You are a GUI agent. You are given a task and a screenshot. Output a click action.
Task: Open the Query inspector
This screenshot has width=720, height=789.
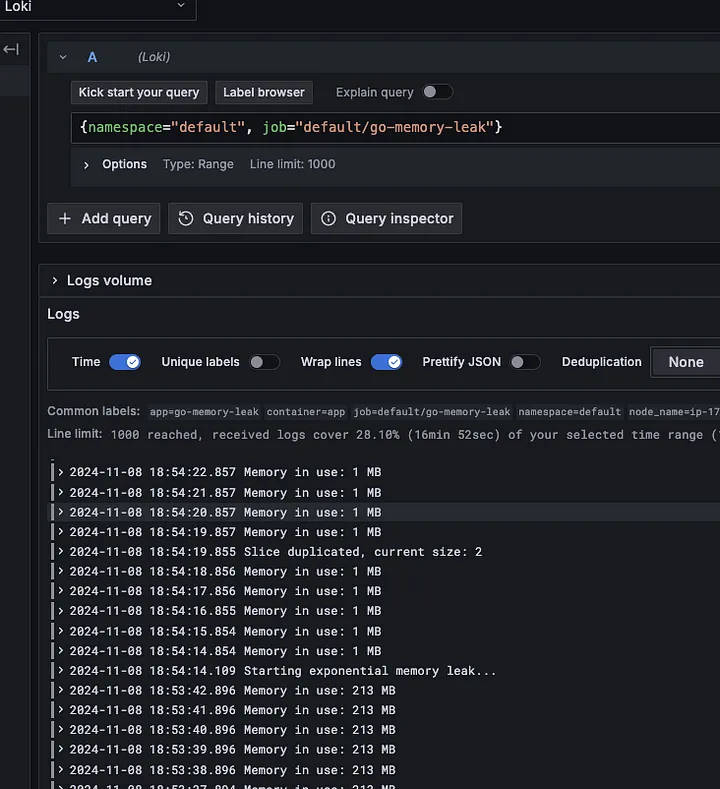[x=386, y=218]
